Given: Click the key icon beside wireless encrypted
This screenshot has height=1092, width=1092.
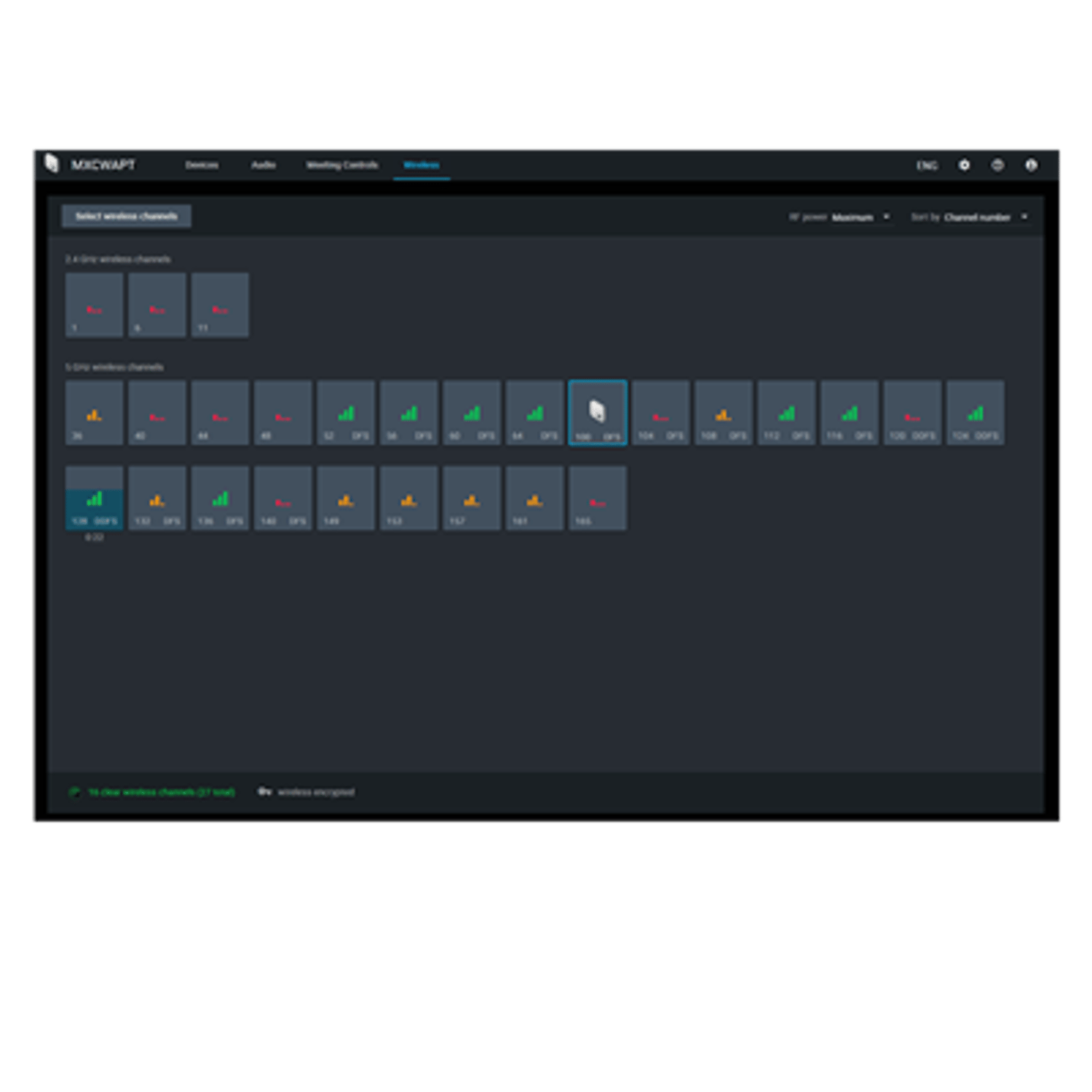Looking at the screenshot, I should 264,791.
